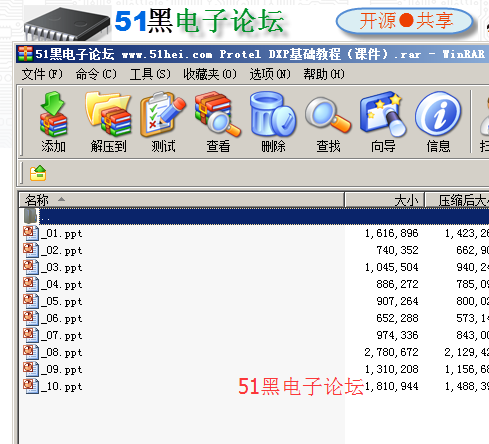Viewport: 489px width, 444px height.
Task: Open the 命令(C) menu
Action: click(x=96, y=74)
